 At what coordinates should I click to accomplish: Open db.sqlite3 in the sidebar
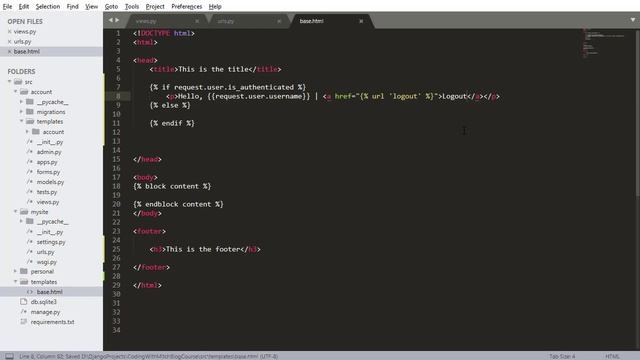tap(44, 302)
